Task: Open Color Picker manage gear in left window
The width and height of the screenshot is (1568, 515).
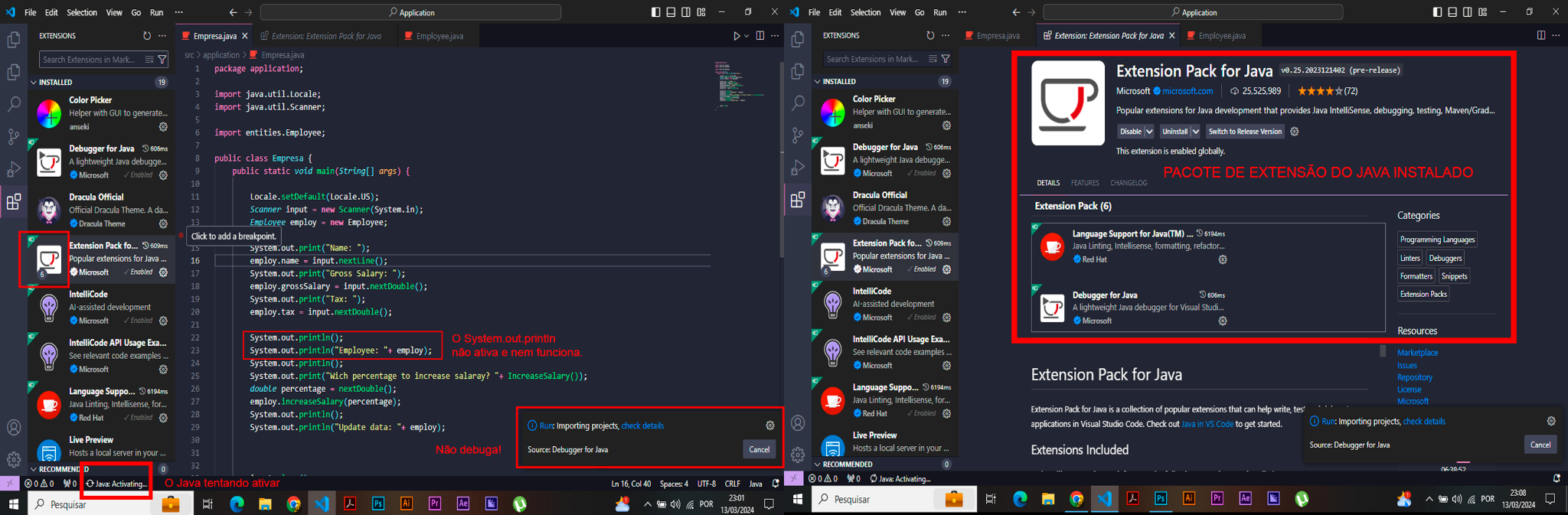Action: point(163,127)
